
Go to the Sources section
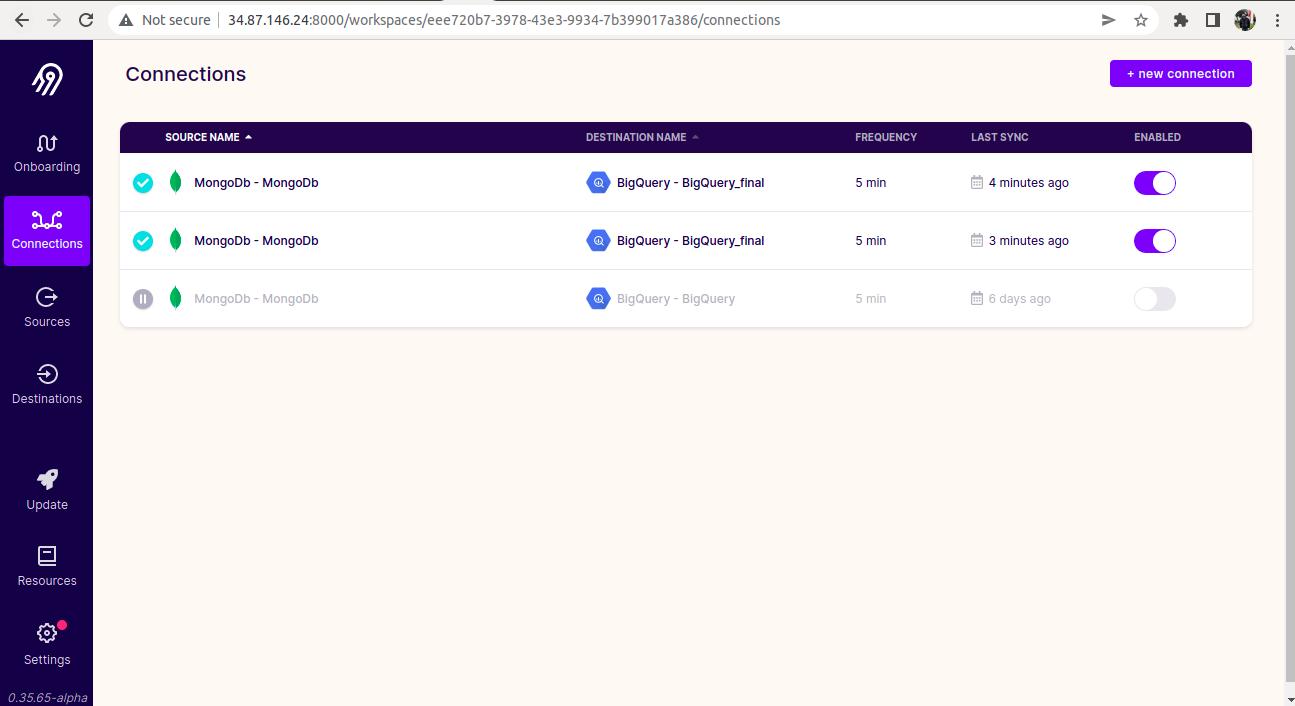(x=47, y=307)
